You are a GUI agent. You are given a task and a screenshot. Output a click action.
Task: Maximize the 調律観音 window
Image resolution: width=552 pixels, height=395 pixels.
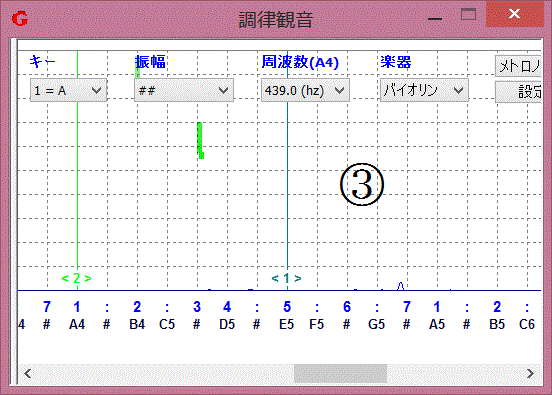(468, 15)
